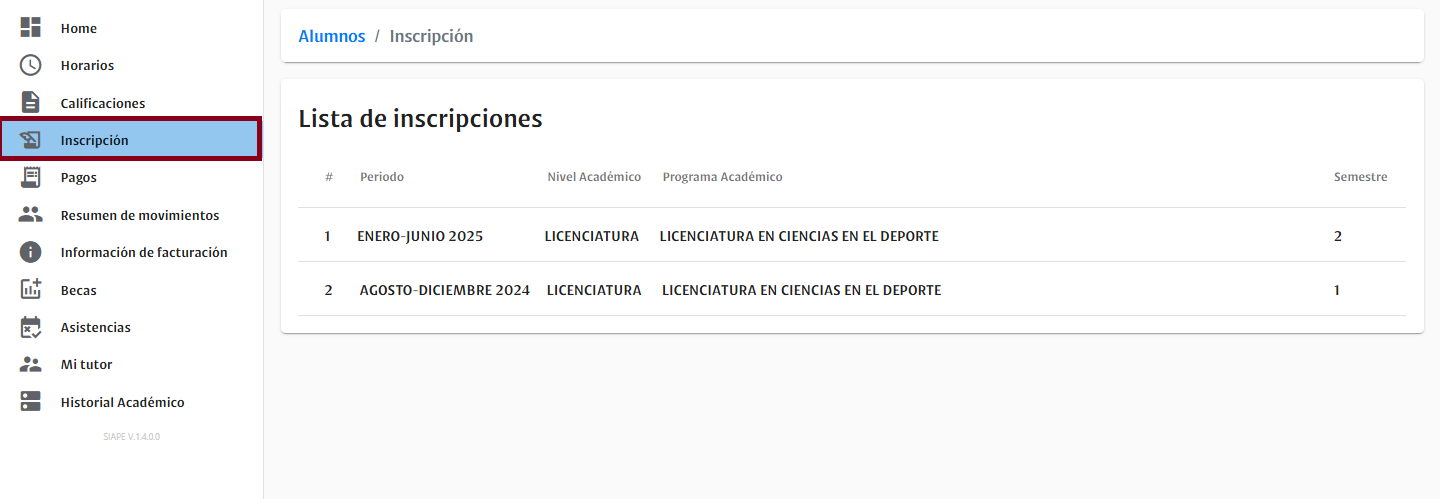Click the Home dashboard icon
The height and width of the screenshot is (499, 1440).
pos(31,28)
